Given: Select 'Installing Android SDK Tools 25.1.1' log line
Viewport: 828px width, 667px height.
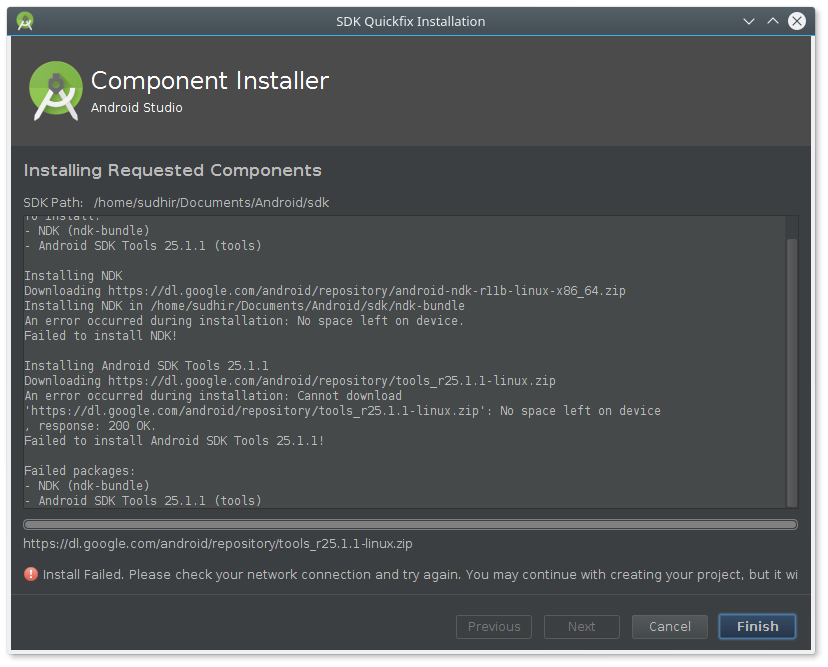Looking at the screenshot, I should pos(146,366).
